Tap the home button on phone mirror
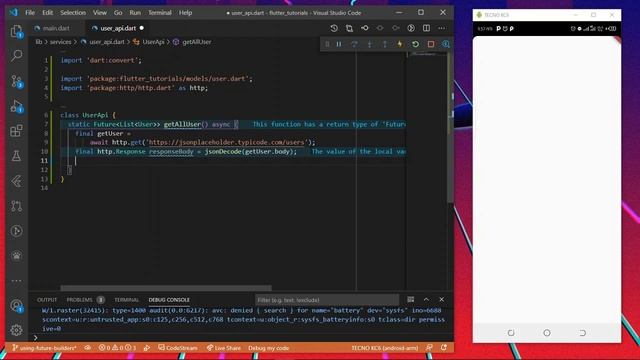Image resolution: width=640 pixels, height=360 pixels. 547,333
